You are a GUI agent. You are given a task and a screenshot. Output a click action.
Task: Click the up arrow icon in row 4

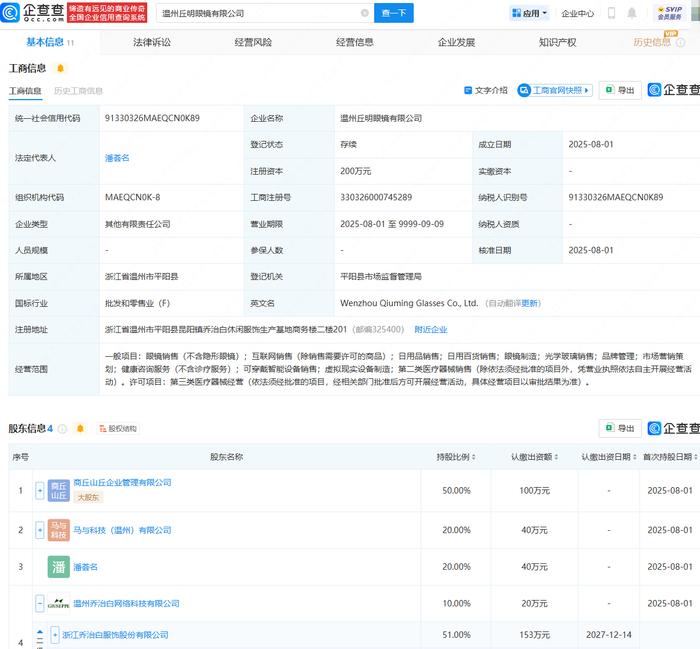click(40, 632)
